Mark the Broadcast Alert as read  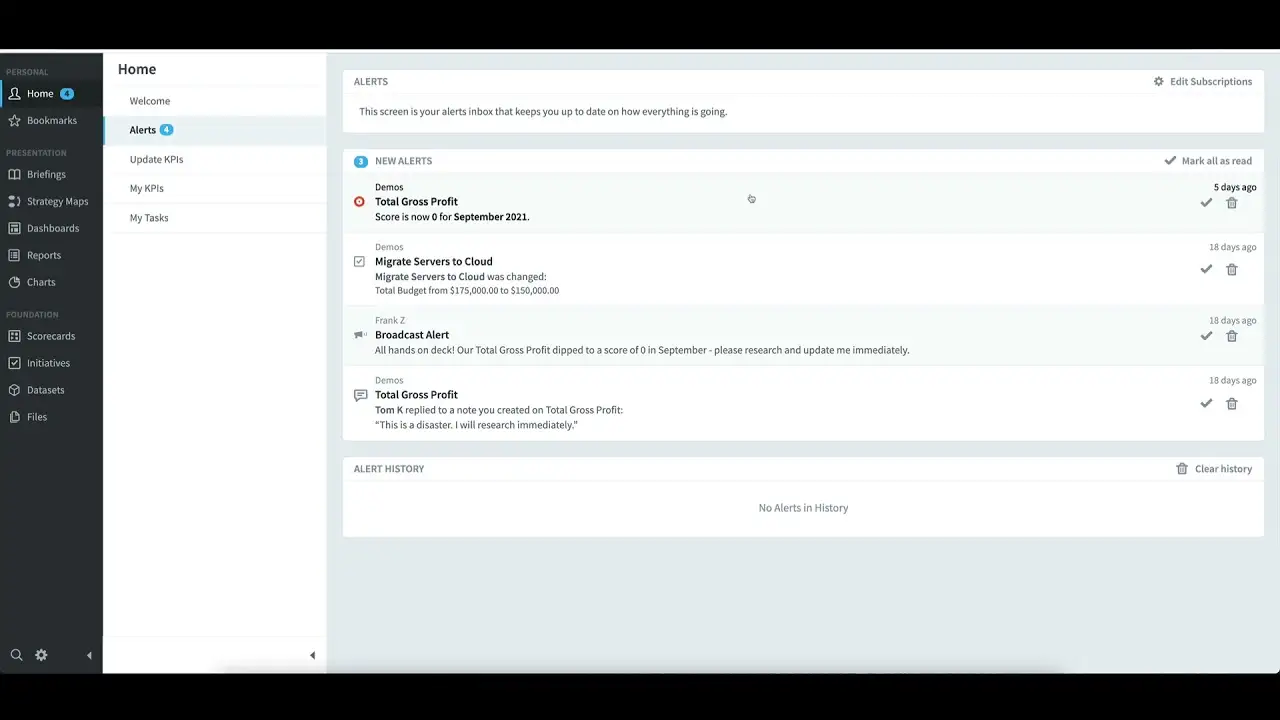tap(1206, 337)
